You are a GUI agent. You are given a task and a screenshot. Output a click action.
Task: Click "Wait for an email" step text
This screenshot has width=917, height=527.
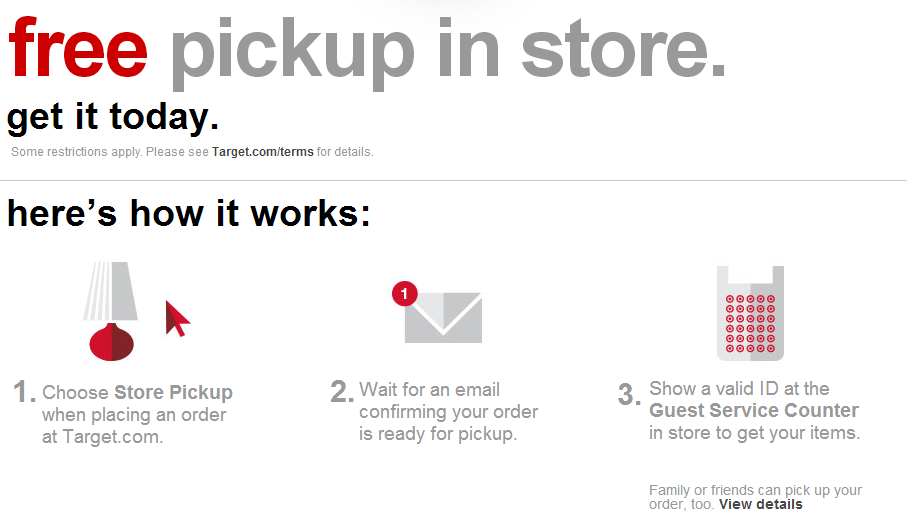429,390
